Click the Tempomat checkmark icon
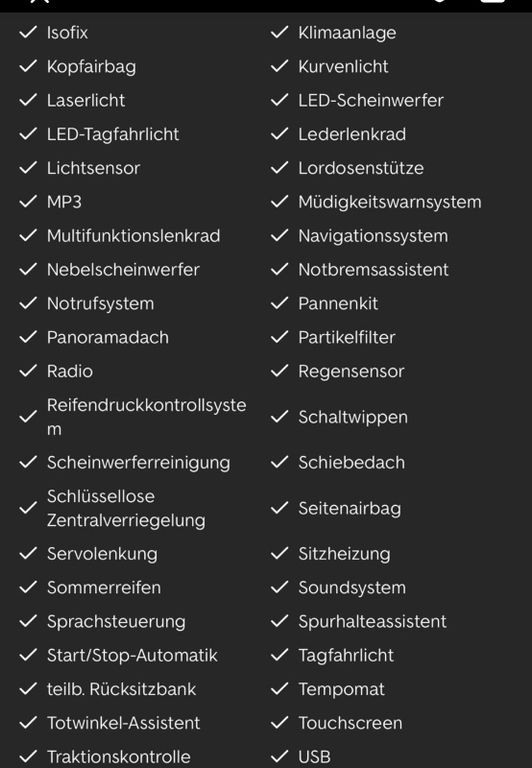This screenshot has width=532, height=768. 280,689
